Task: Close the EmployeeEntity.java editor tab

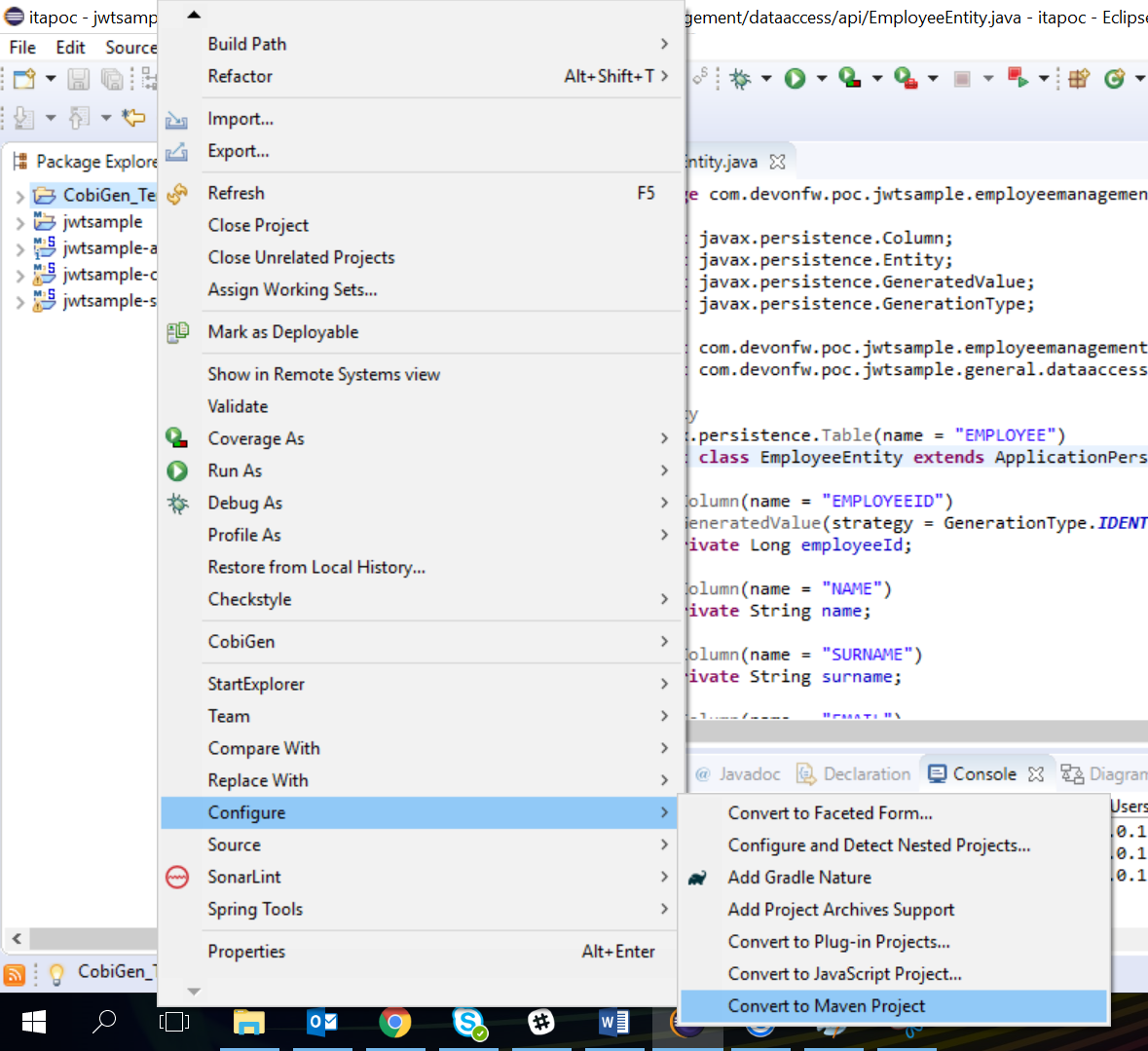Action: [x=777, y=162]
